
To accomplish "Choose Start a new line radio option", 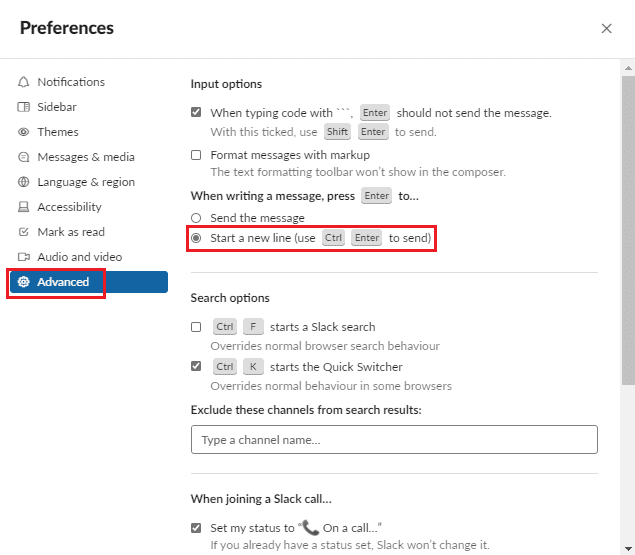I will pos(196,238).
